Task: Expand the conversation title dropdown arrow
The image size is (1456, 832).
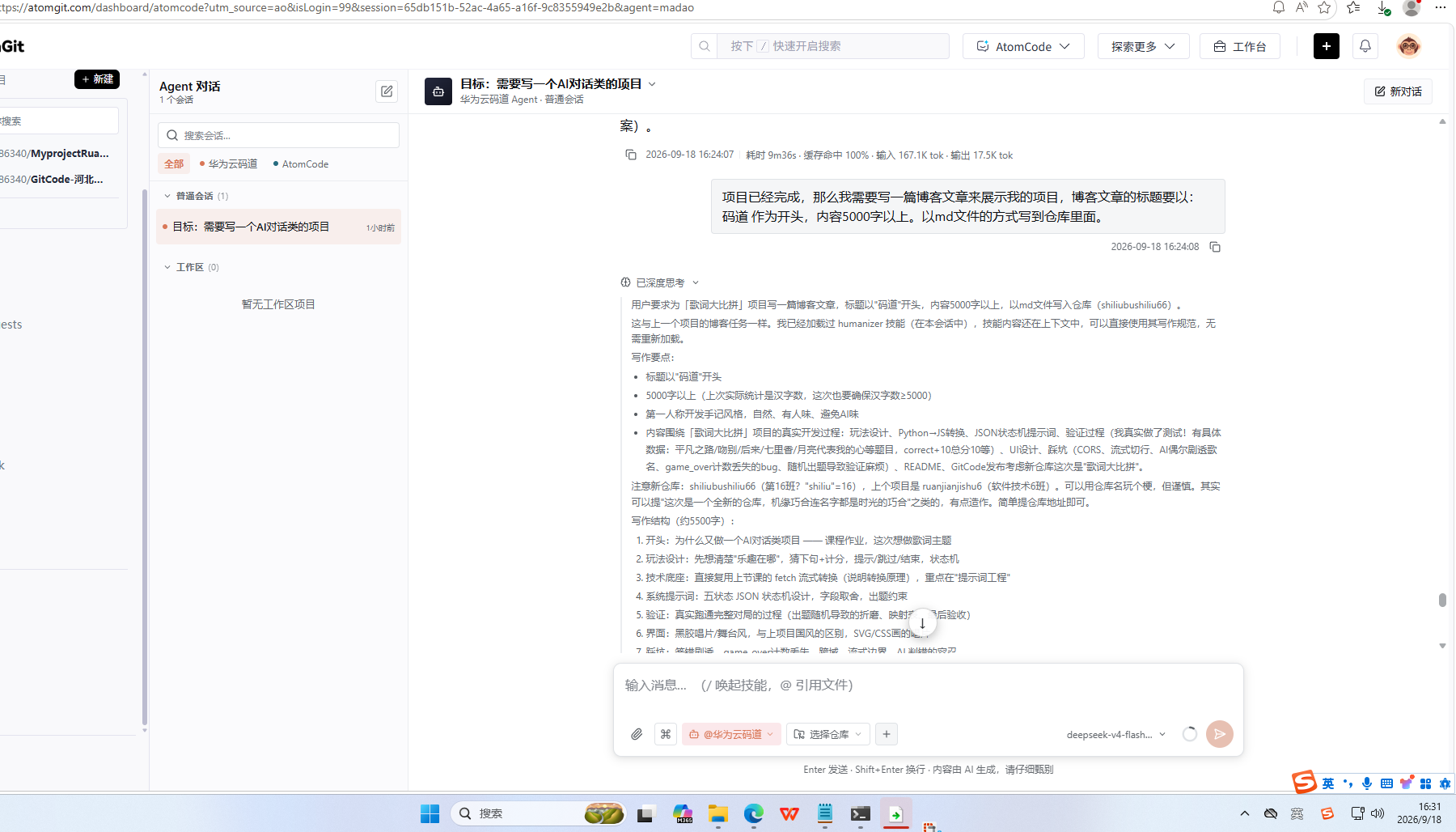Action: coord(652,84)
